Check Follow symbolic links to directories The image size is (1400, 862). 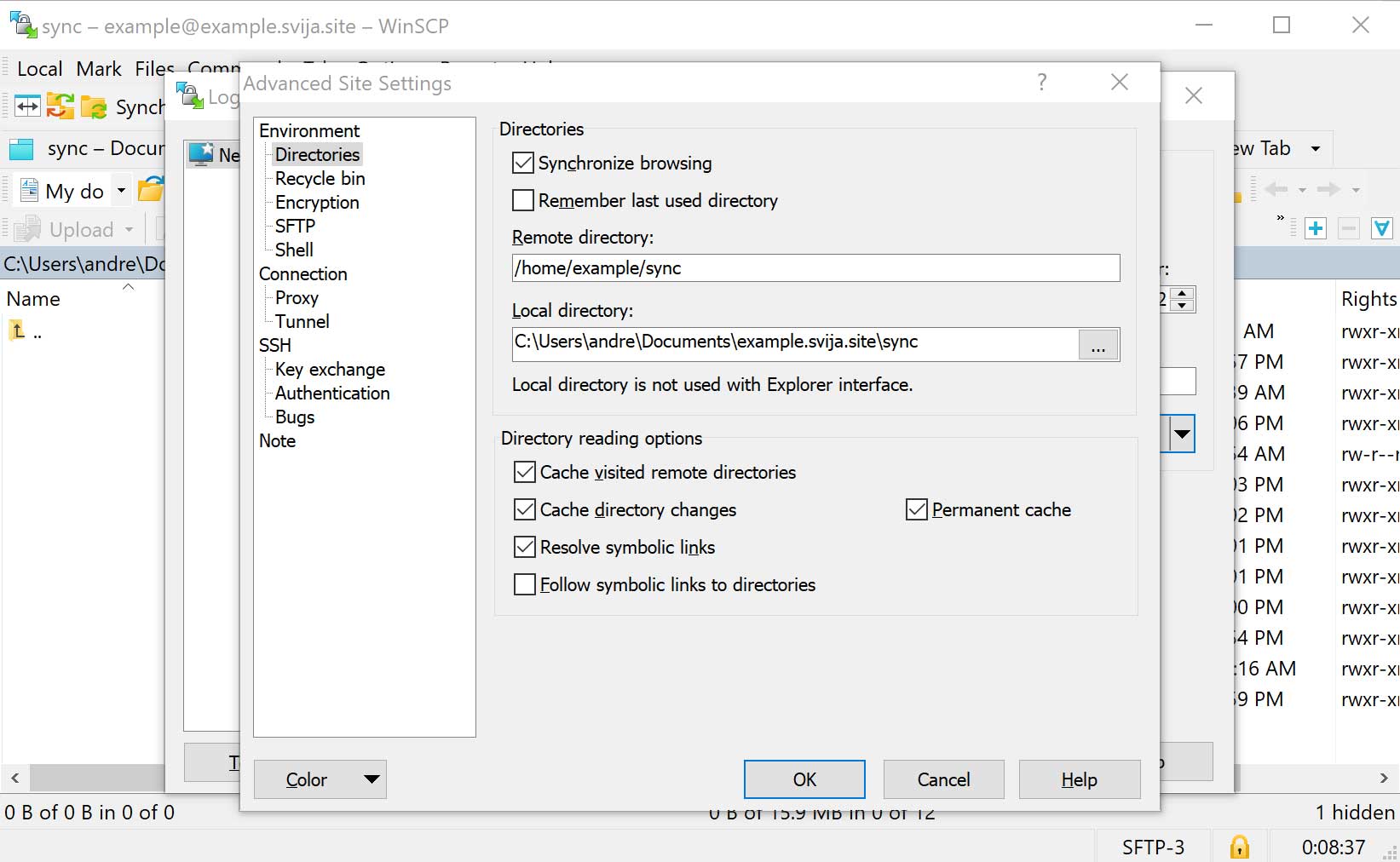coord(525,584)
